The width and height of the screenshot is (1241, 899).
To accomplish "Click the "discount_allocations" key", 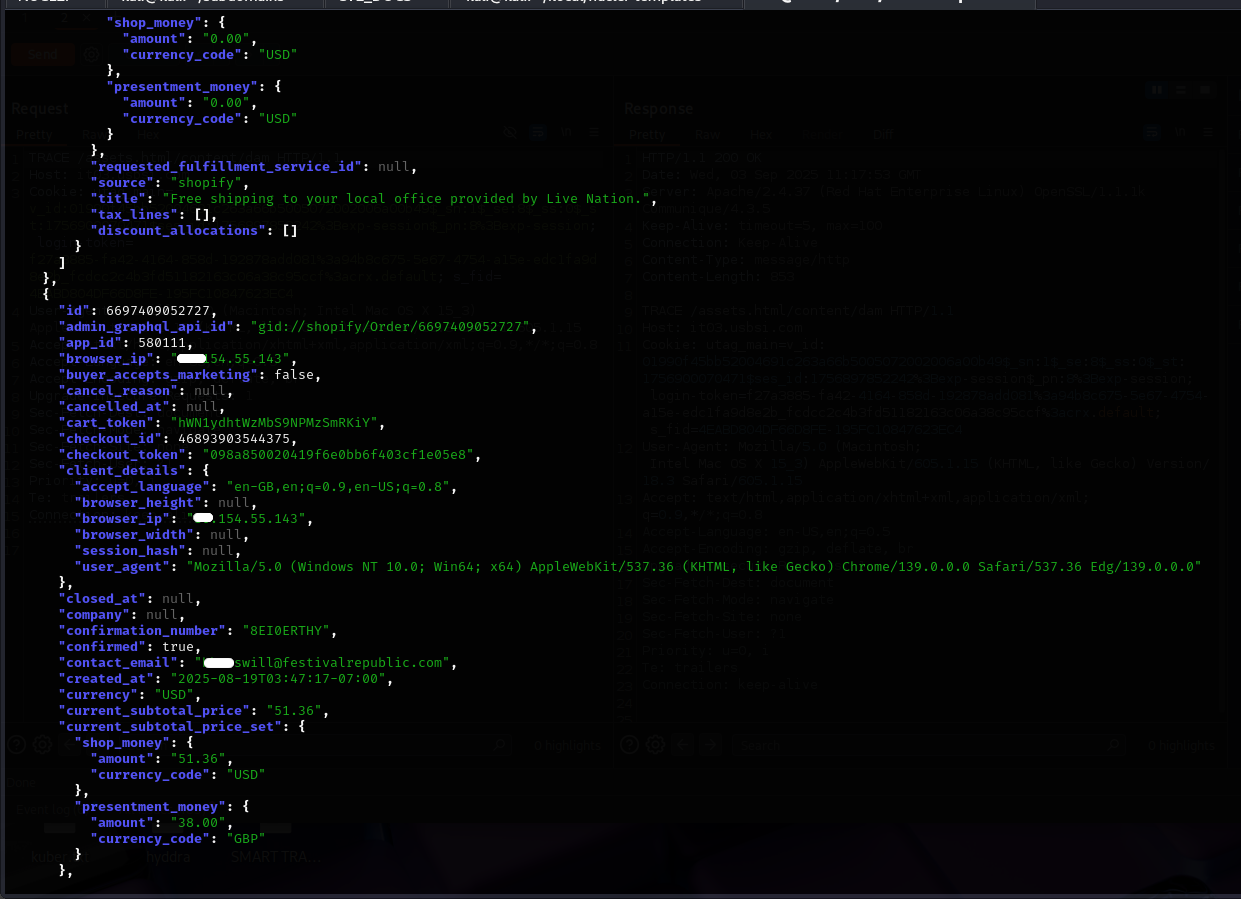I will 178,231.
